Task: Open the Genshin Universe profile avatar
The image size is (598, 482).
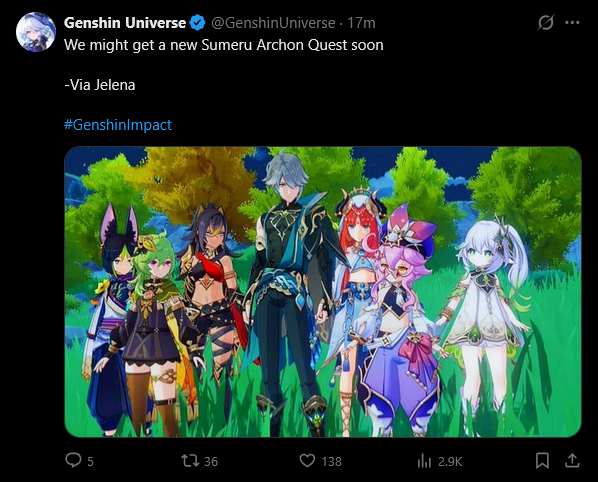Action: (36, 32)
